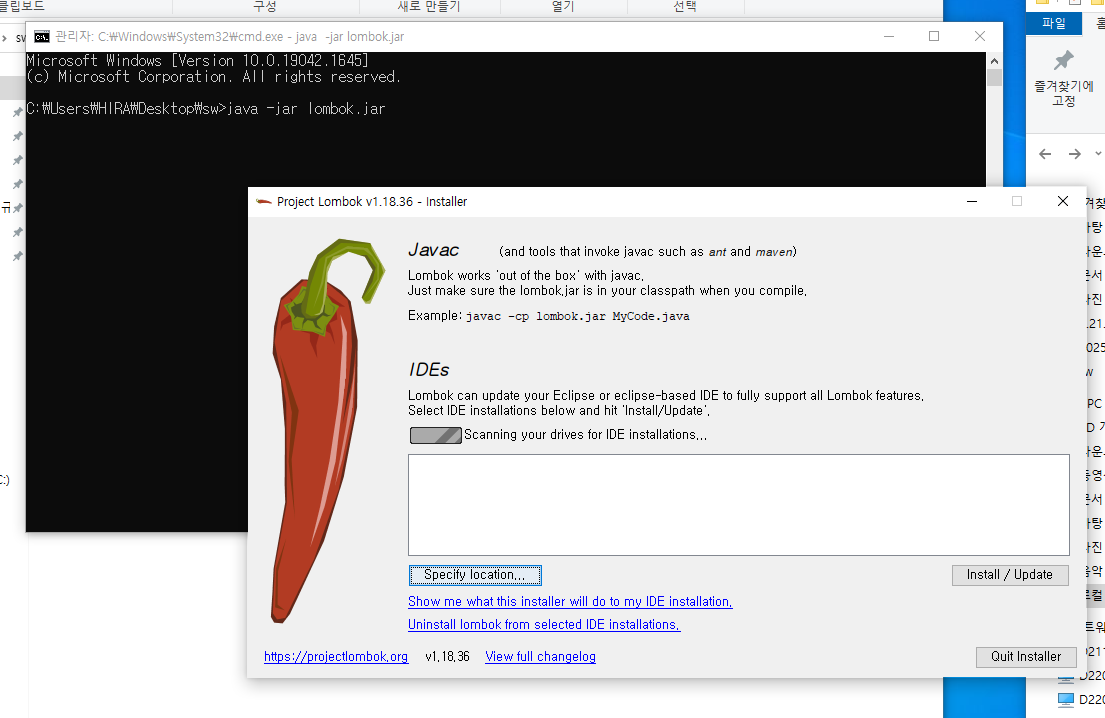Click the 즐겨찾기에 고정 pin icon in Explorer

pos(1063,61)
